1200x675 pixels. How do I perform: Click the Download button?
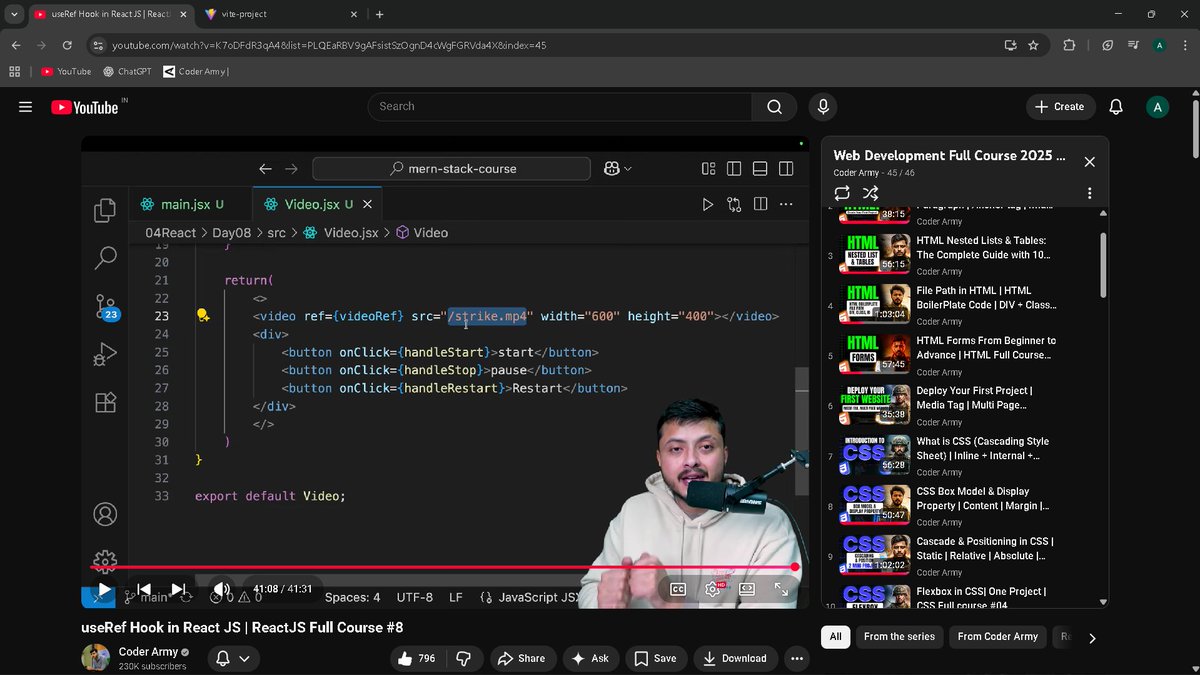click(735, 658)
